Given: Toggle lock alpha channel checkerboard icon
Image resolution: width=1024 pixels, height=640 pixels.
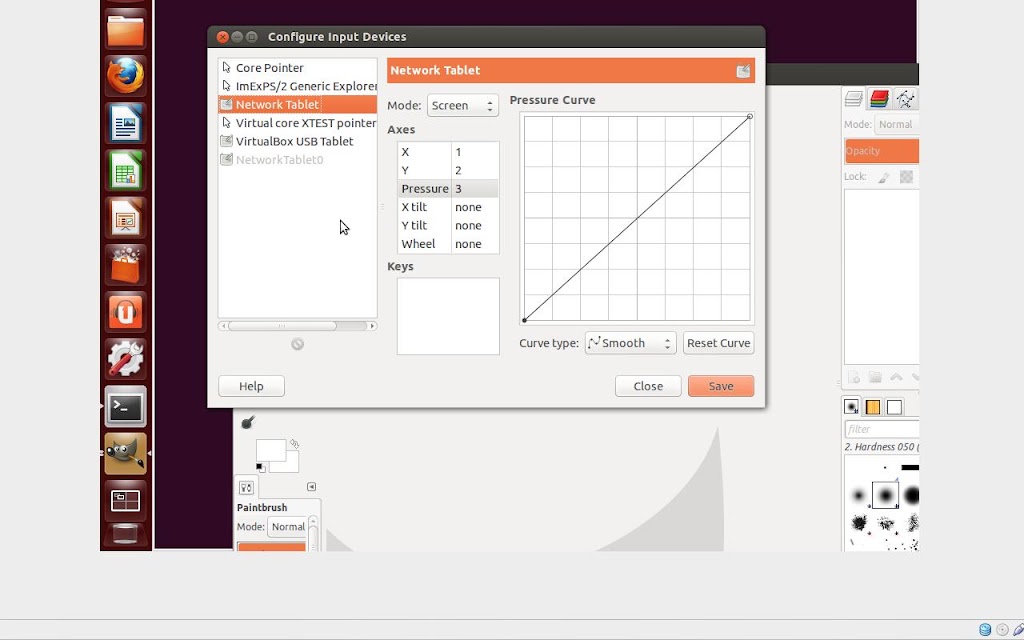Looking at the screenshot, I should click(x=906, y=176).
